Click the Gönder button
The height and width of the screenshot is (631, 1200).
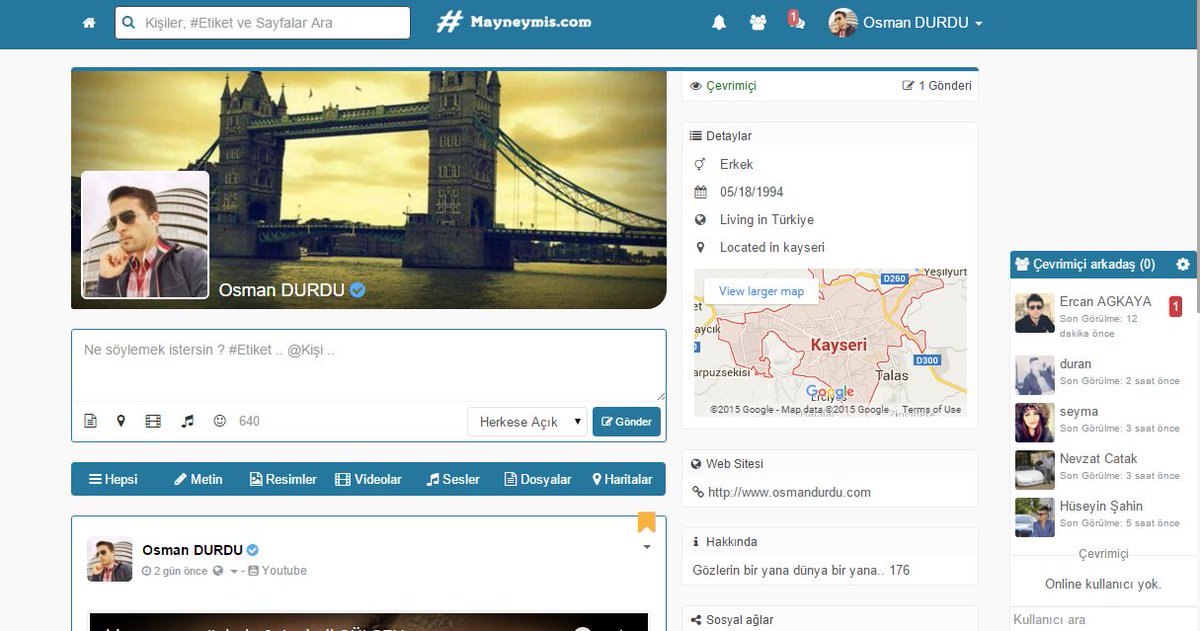(x=627, y=422)
